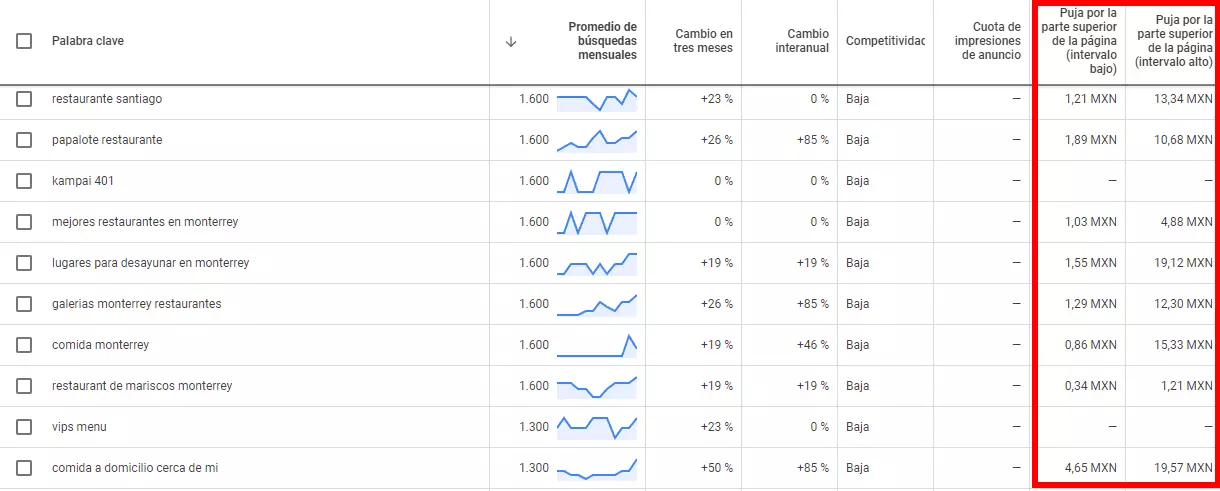Click trend sparkline for comida monterrey

coord(596,345)
